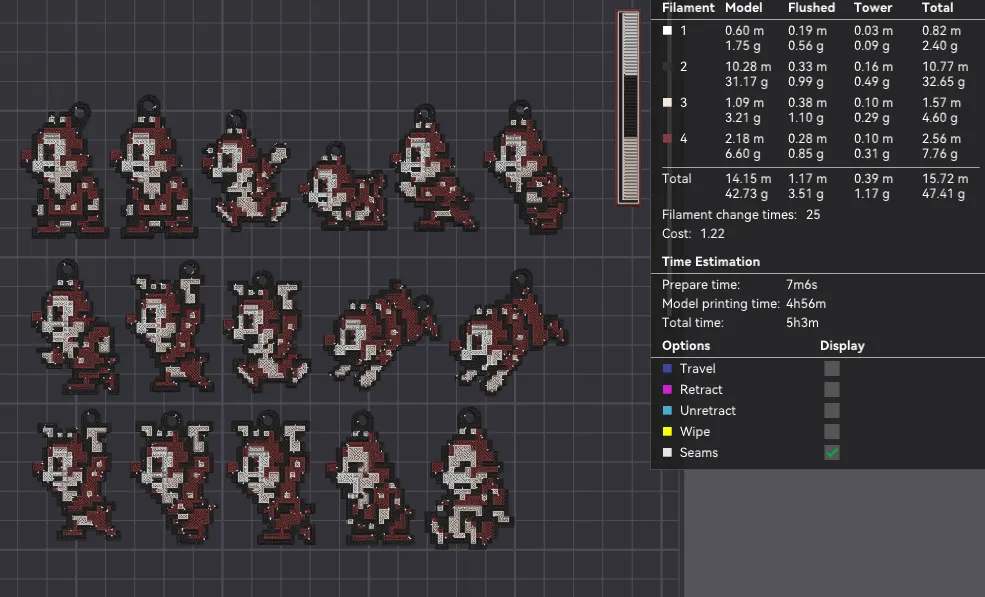This screenshot has width=985, height=597.
Task: Click the Tower column header
Action: coord(873,8)
